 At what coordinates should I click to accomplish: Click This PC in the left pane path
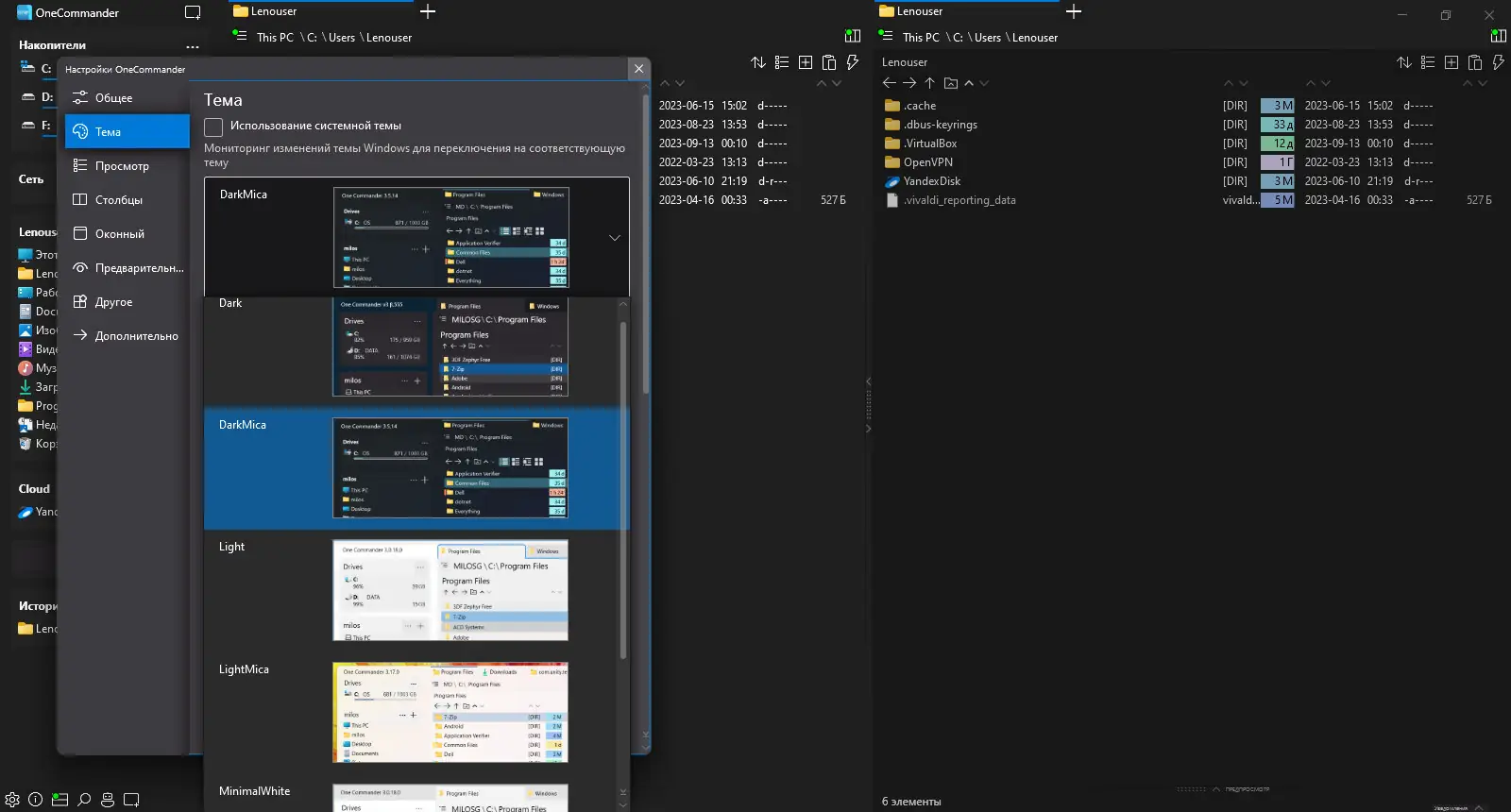click(x=275, y=38)
